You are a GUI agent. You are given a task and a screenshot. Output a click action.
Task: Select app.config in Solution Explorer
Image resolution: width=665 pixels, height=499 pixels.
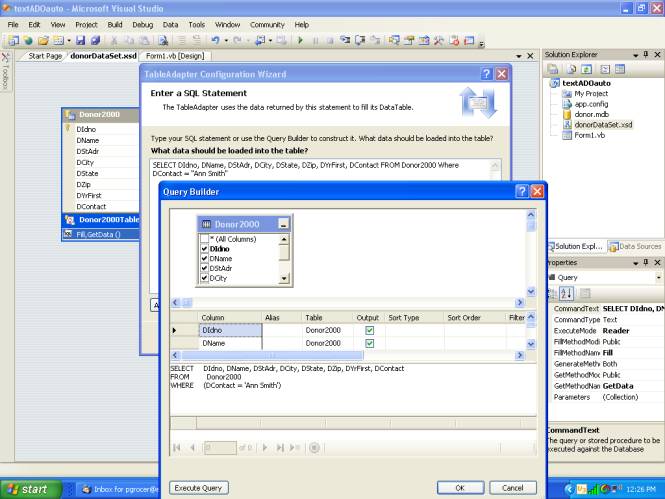[591, 104]
